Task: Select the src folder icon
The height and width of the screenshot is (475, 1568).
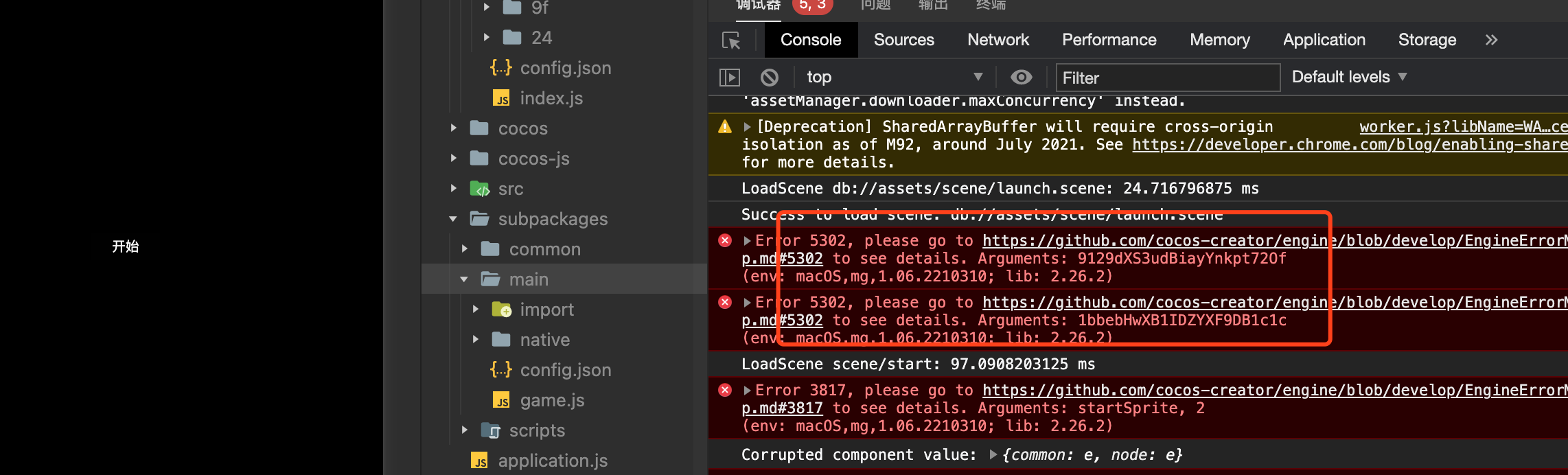Action: [x=479, y=189]
